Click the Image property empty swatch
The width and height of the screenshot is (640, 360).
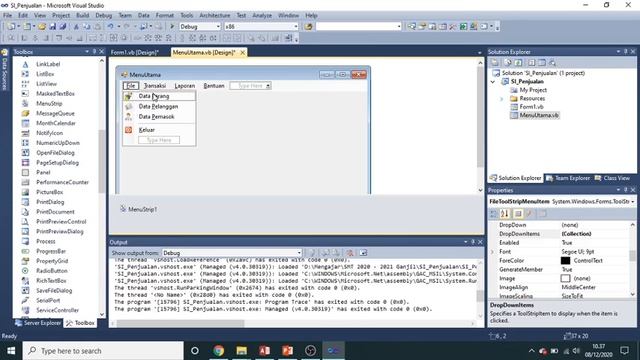click(x=565, y=278)
